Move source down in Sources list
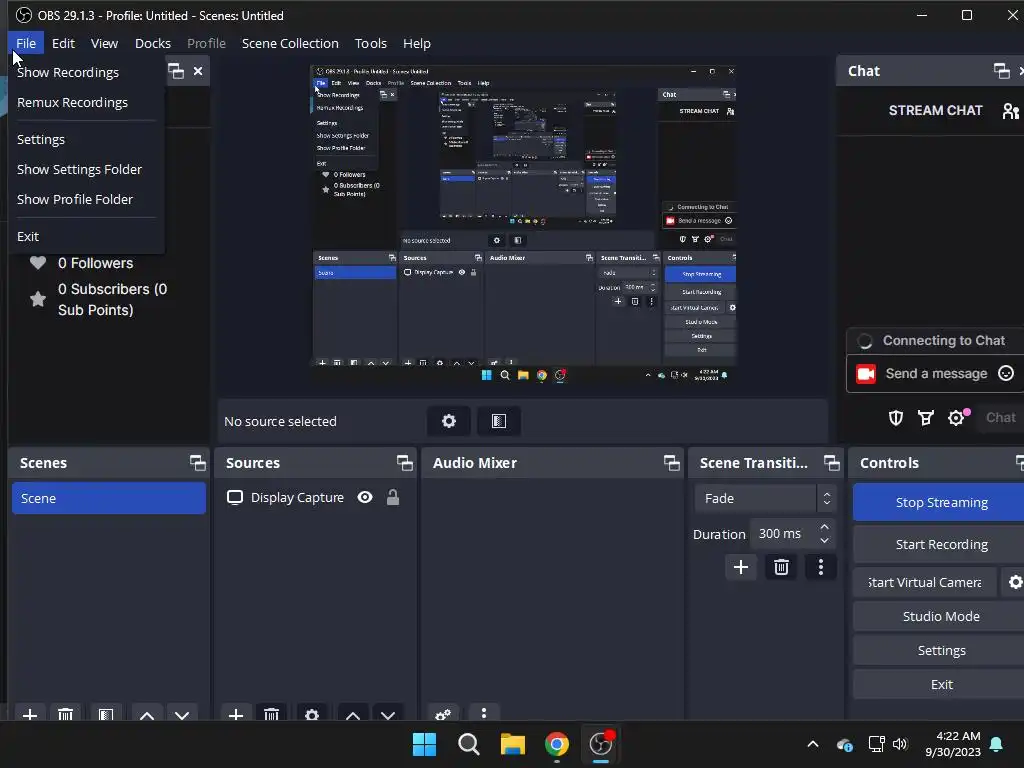This screenshot has height=768, width=1024. (x=388, y=715)
